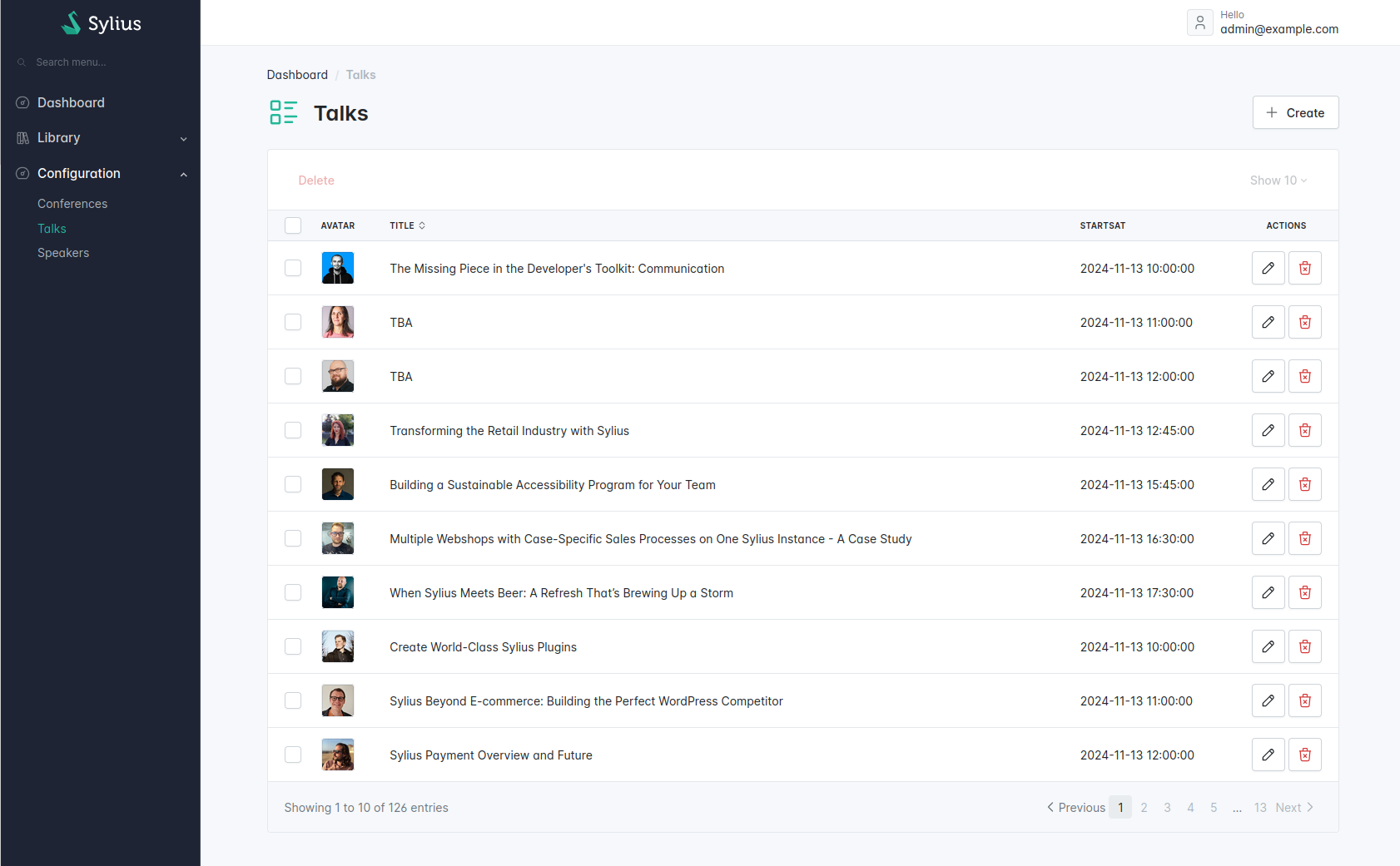
Task: Delete the Multiple Webshops Case Study talk
Action: click(x=1304, y=538)
